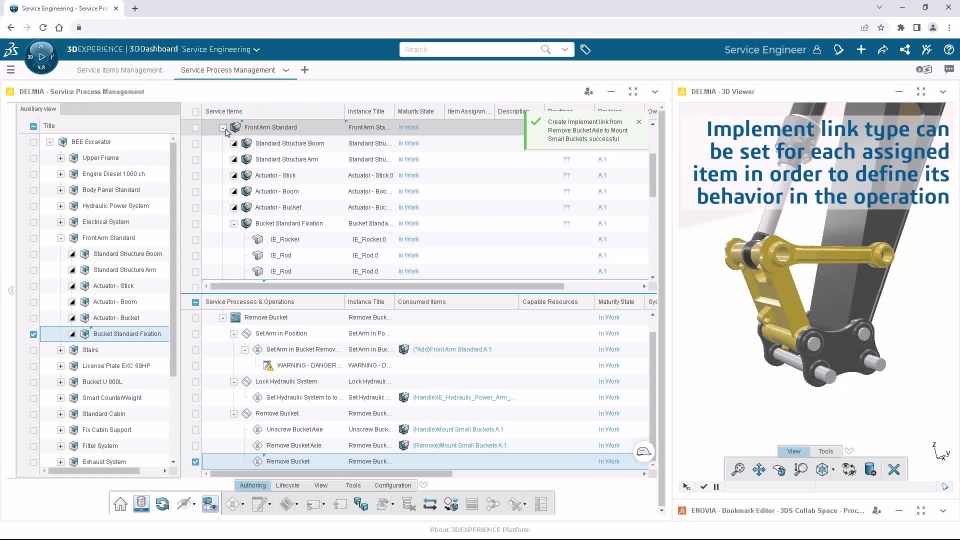This screenshot has width=960, height=540.
Task: Uncheck the Remove Bucket operation row checkbox
Action: click(195, 462)
